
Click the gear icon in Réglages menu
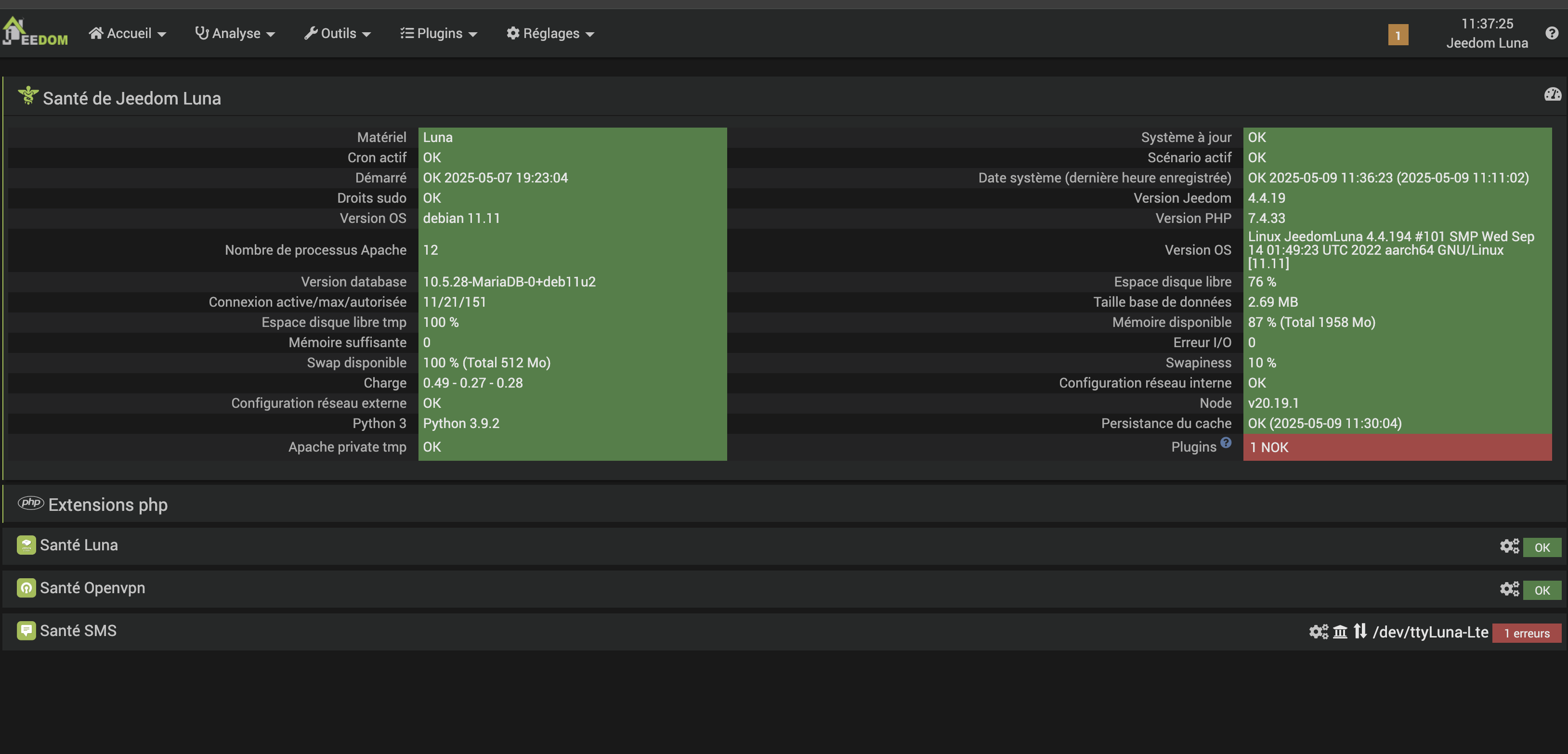click(x=512, y=33)
